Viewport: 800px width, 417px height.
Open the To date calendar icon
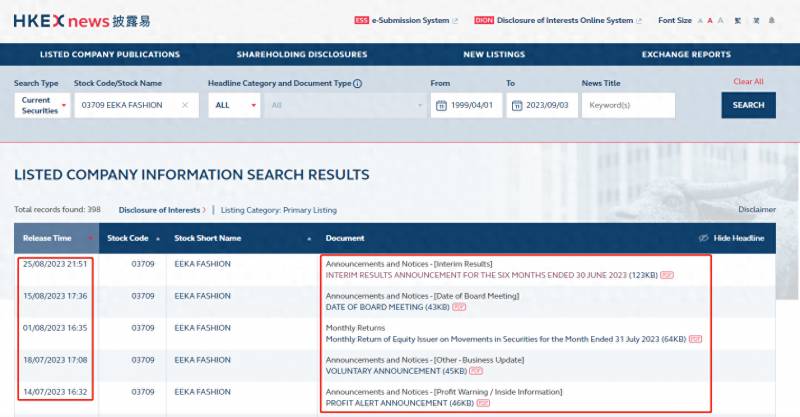click(x=517, y=106)
